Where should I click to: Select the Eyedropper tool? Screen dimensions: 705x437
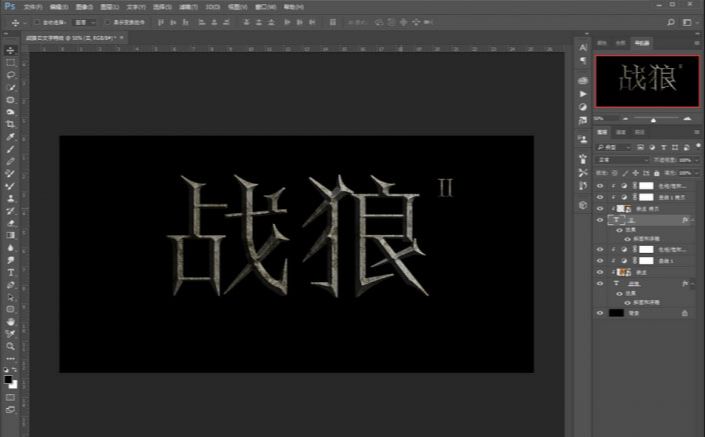coord(10,137)
